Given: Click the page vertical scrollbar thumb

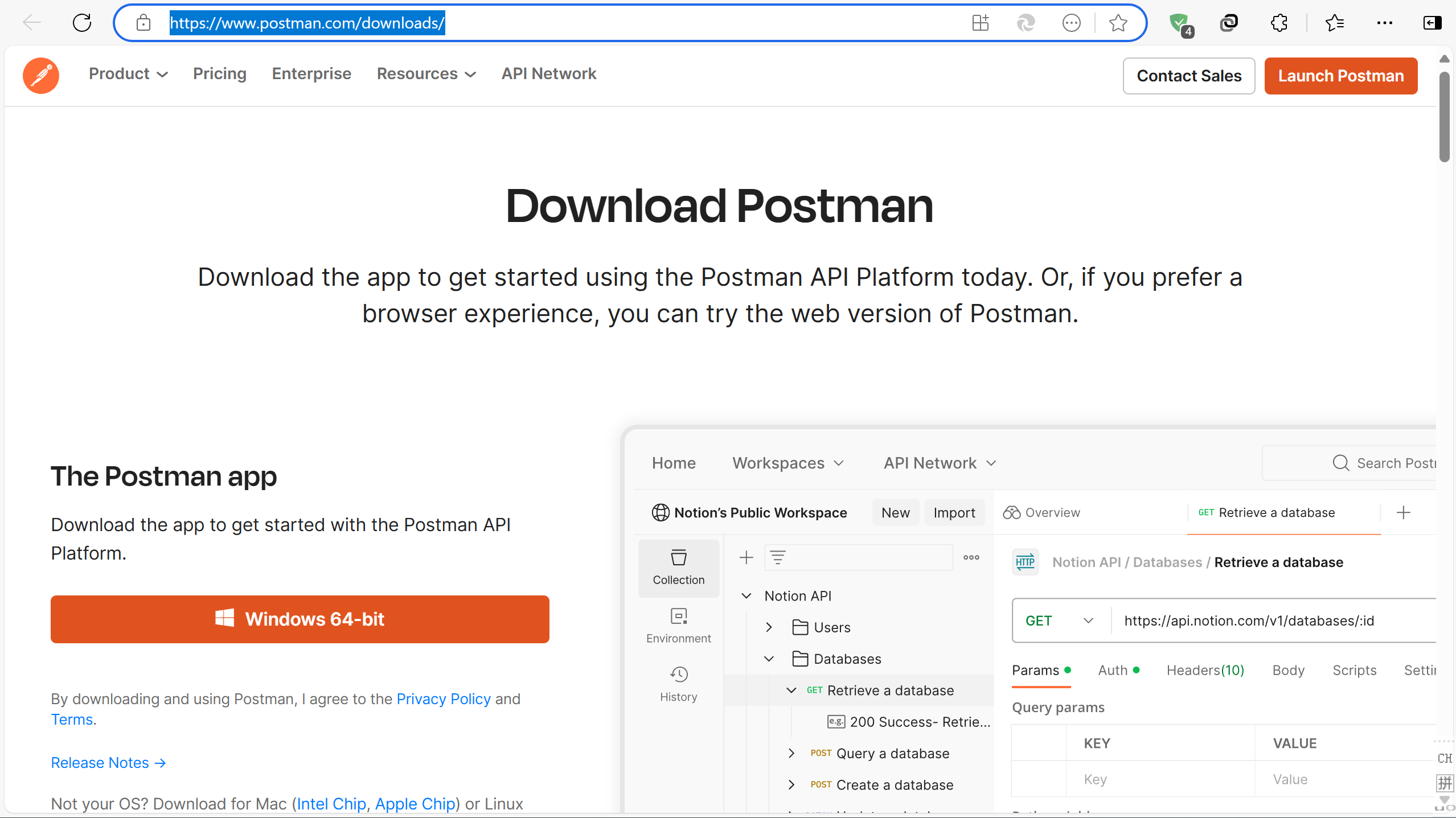Looking at the screenshot, I should [1445, 117].
